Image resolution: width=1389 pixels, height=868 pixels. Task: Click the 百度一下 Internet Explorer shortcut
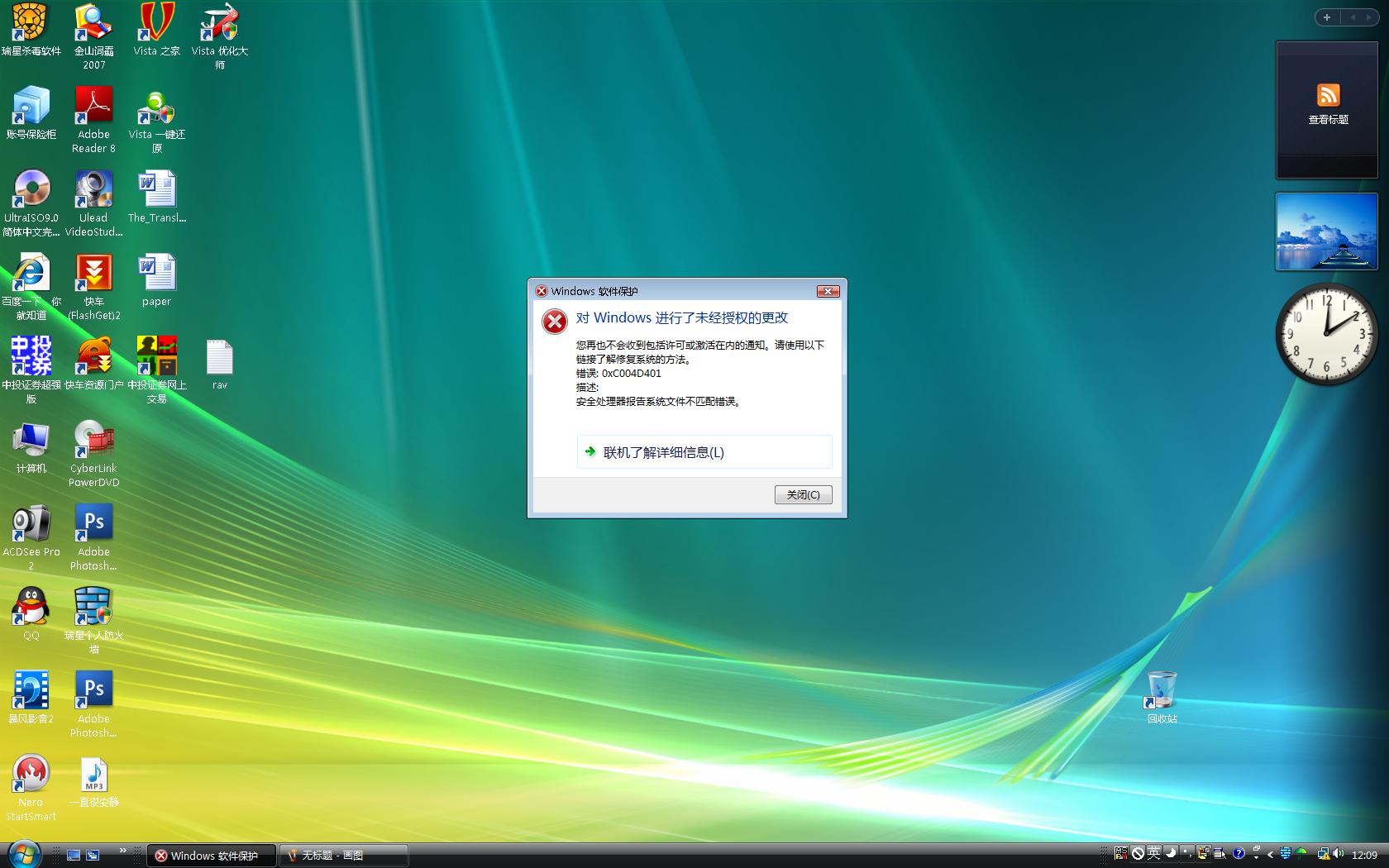coord(31,288)
